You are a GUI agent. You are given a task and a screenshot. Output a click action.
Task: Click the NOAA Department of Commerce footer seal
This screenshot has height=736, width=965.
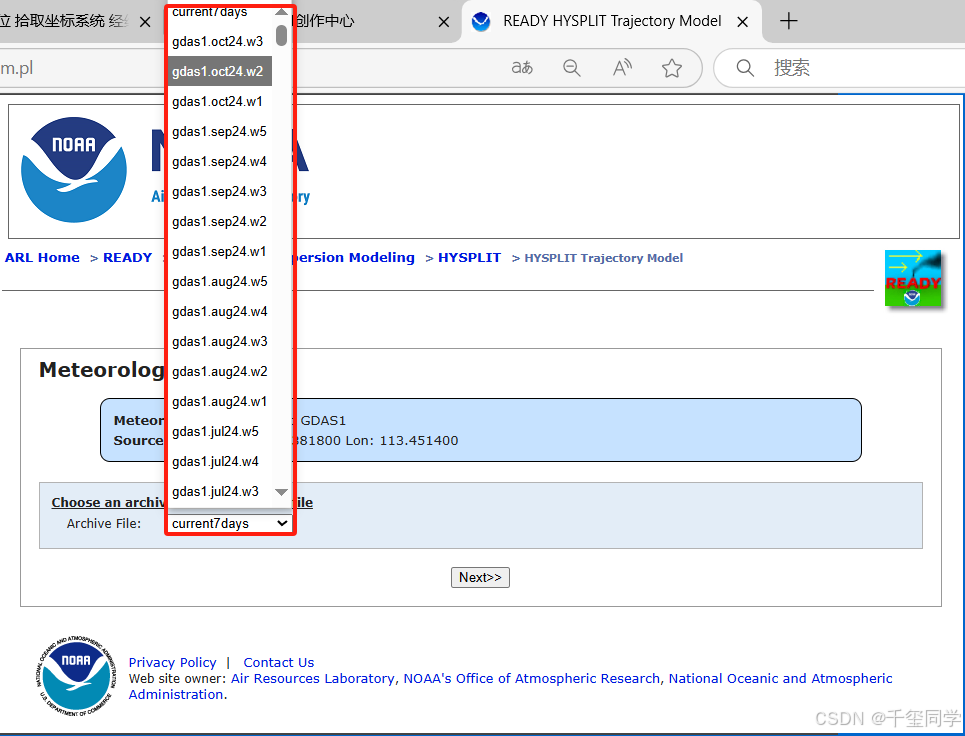76,676
